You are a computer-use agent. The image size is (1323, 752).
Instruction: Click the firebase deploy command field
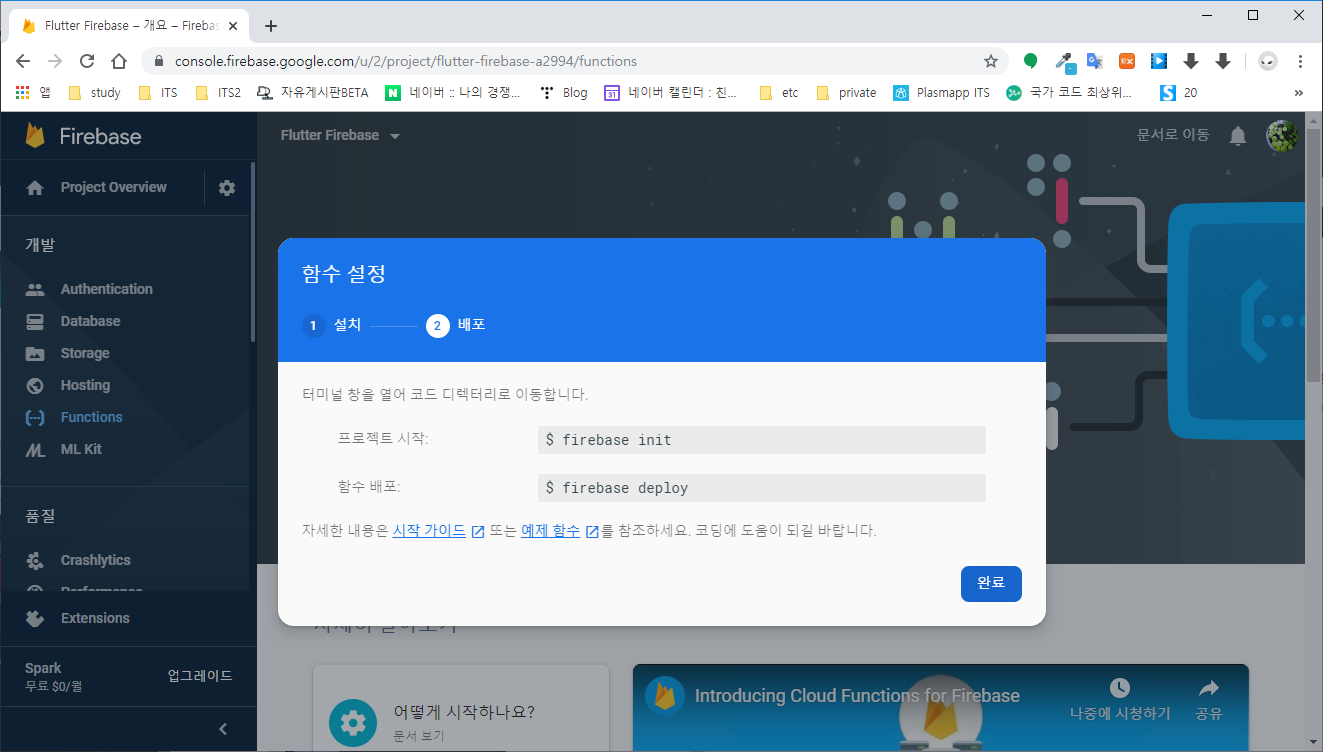coord(762,488)
